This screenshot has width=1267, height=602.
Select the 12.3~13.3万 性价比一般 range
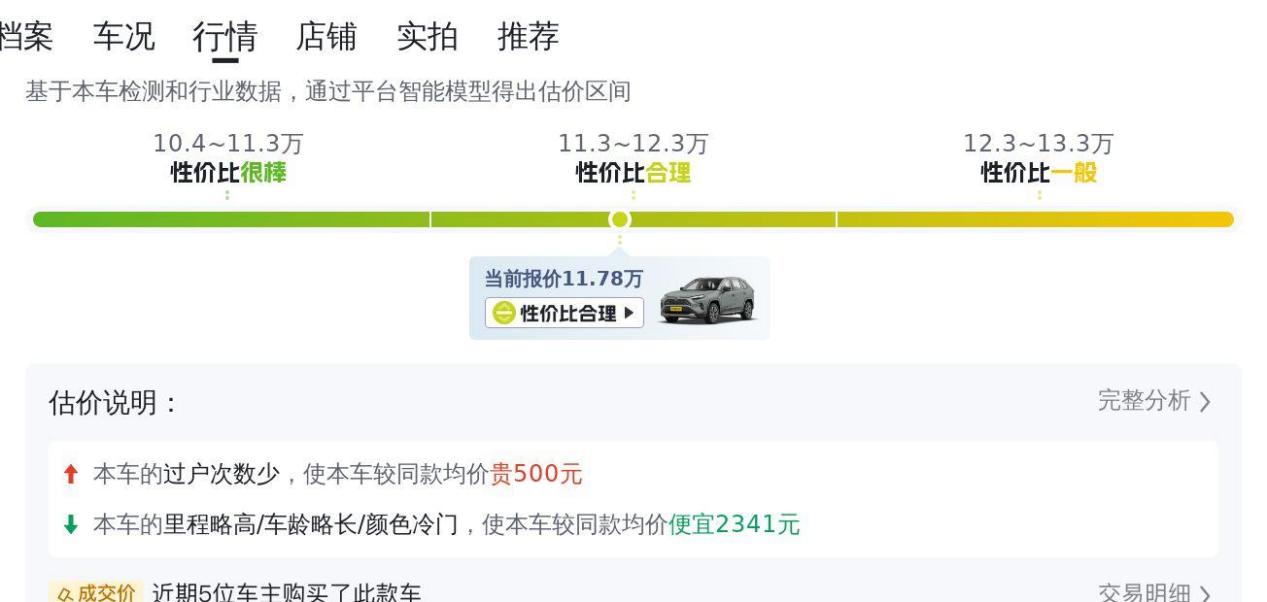pos(1038,159)
